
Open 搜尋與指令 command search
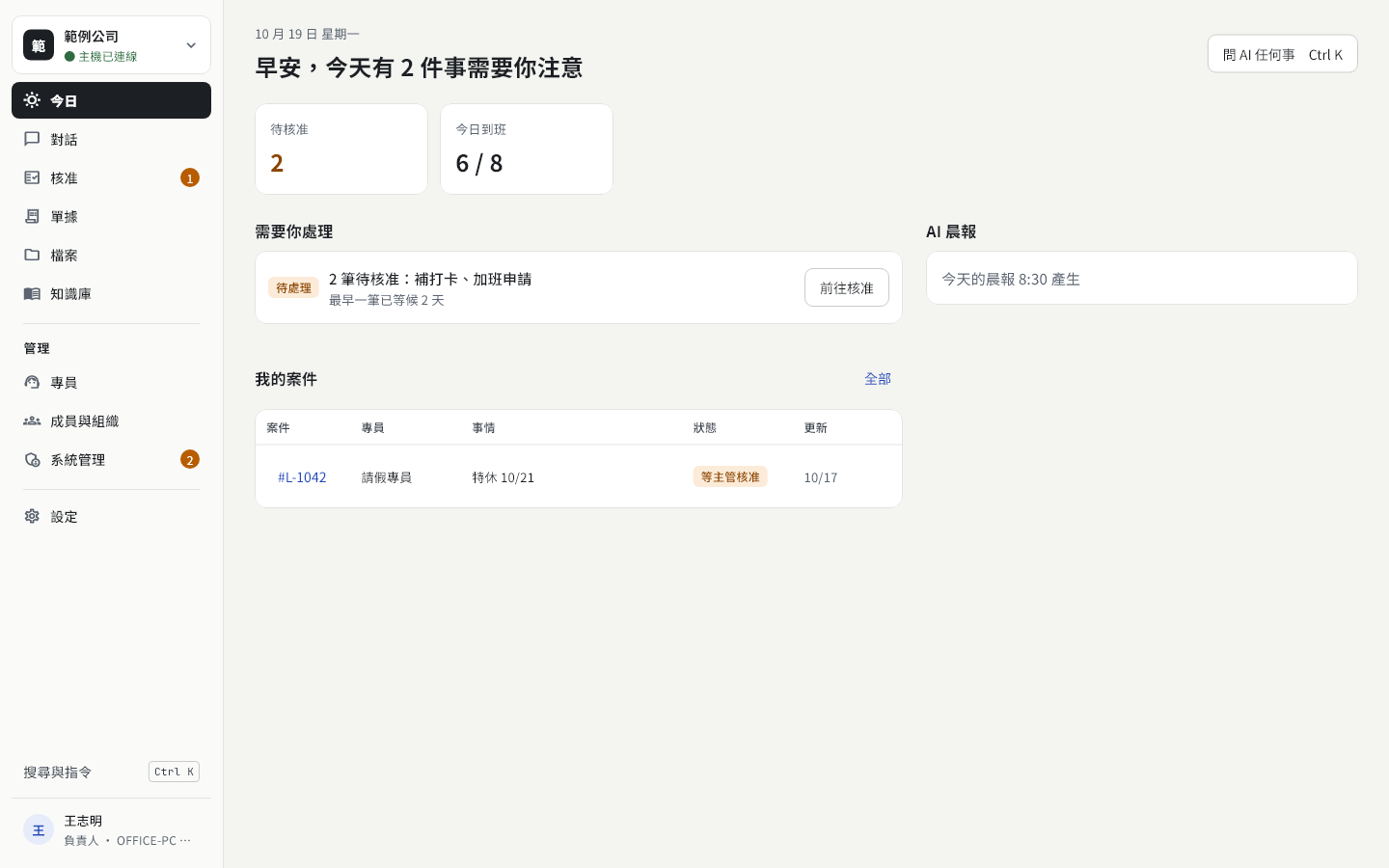(x=111, y=772)
